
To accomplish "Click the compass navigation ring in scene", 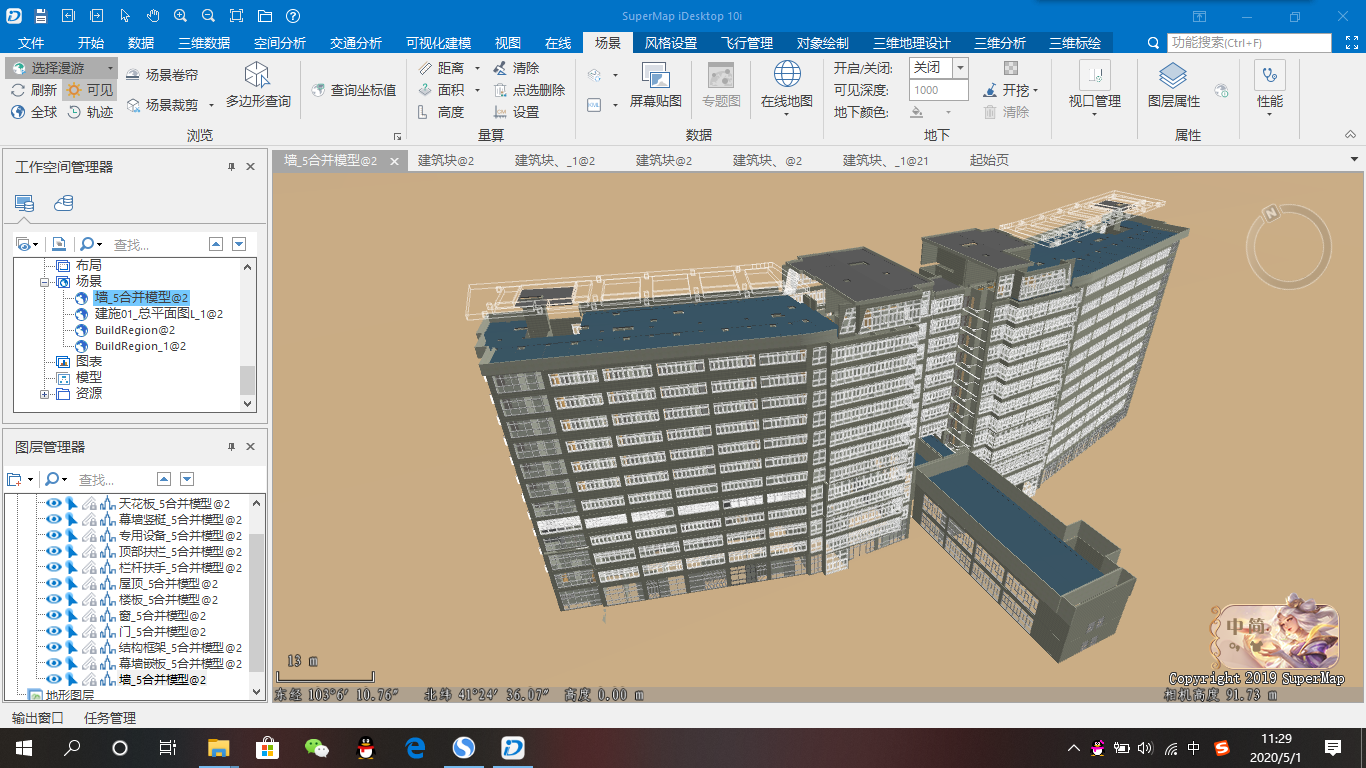I will [1288, 247].
